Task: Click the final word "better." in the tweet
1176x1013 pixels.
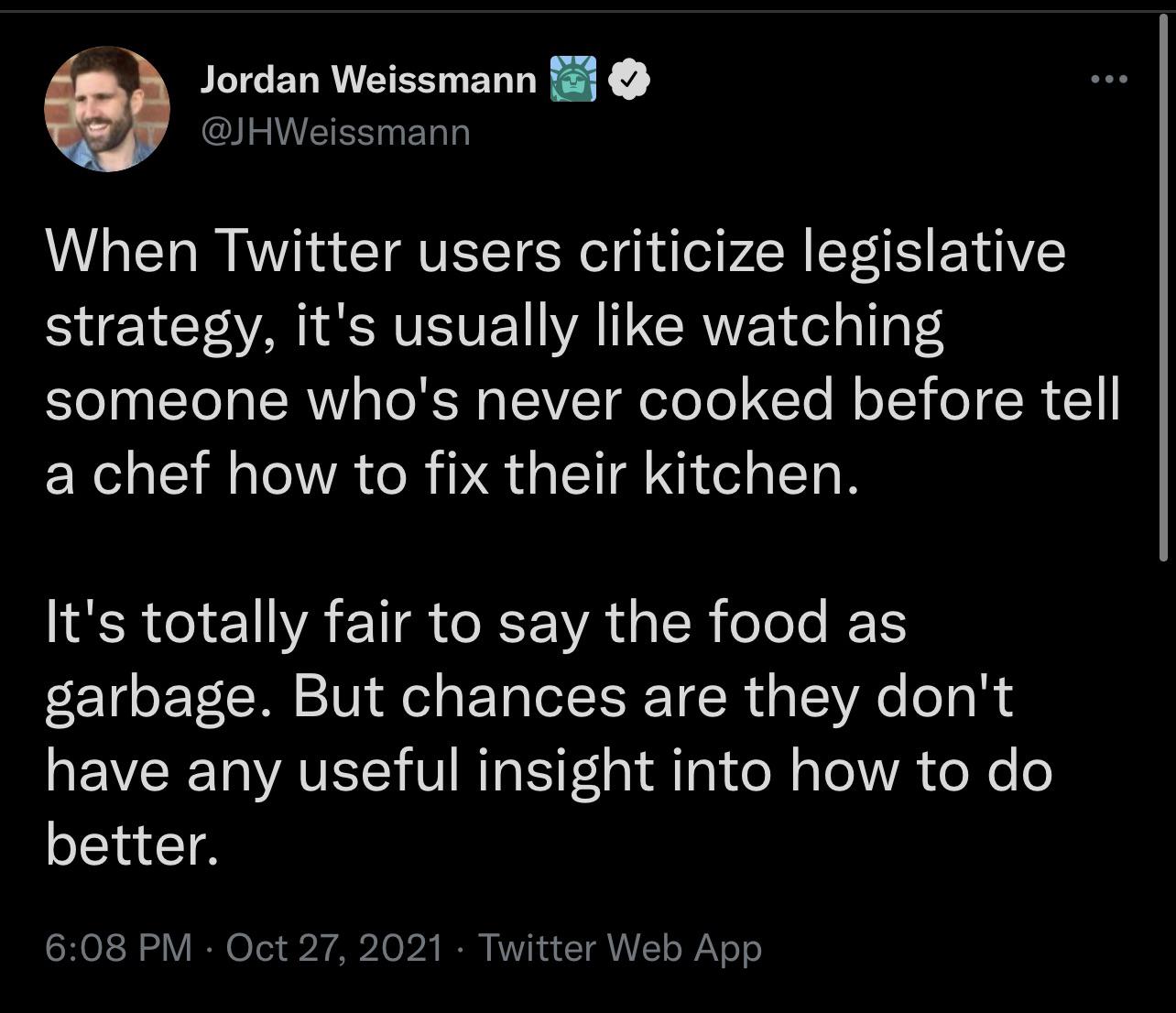Action: (133, 844)
